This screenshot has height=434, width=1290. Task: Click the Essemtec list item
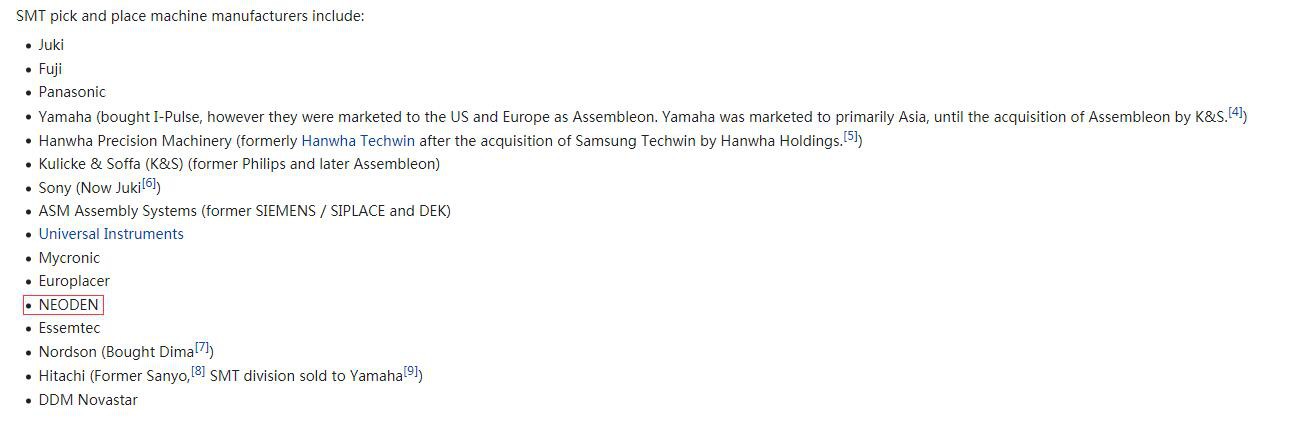point(69,328)
